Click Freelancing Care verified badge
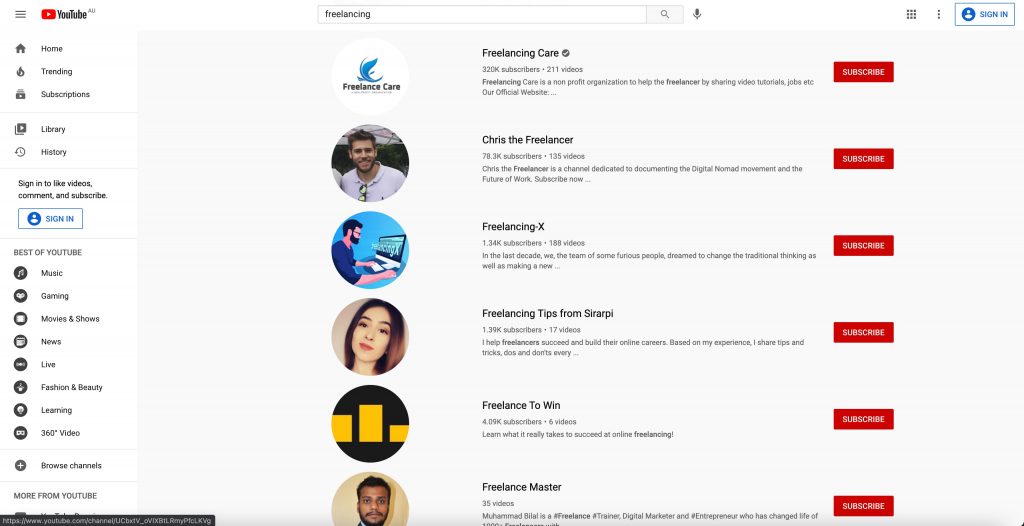 tap(566, 54)
